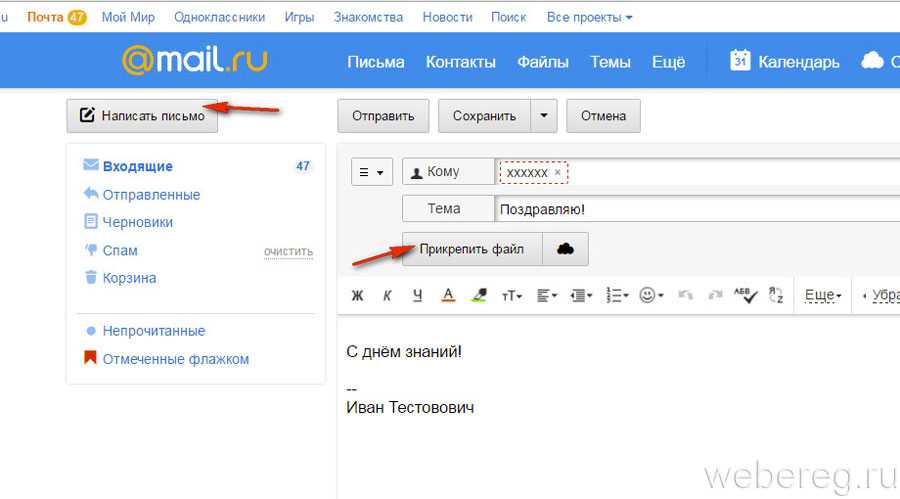Toggle italic formatting (К) in editor toolbar
Image resolution: width=900 pixels, height=499 pixels.
click(387, 296)
